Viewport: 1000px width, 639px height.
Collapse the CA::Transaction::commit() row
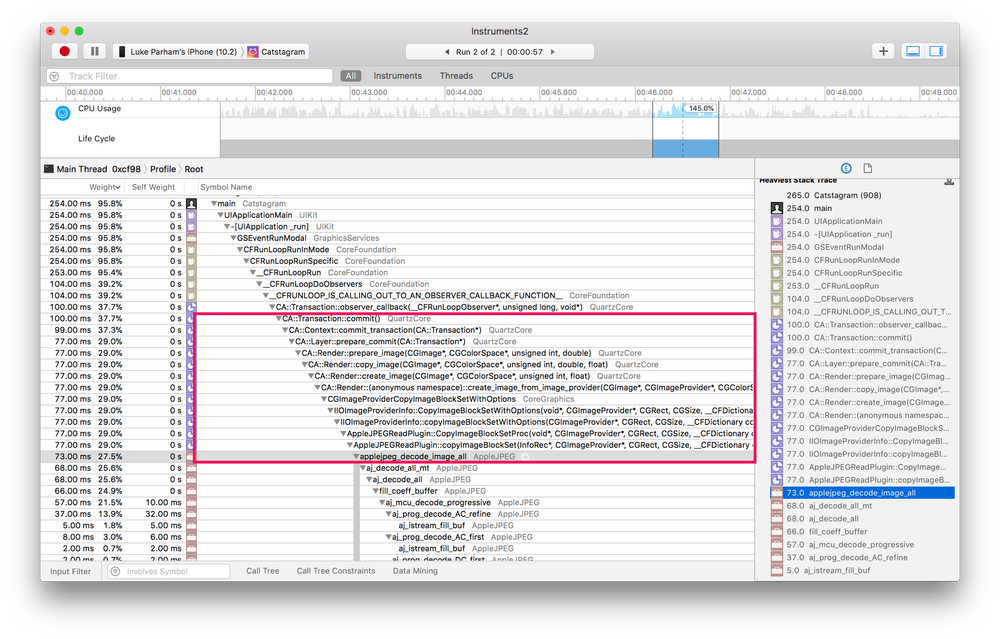(279, 318)
